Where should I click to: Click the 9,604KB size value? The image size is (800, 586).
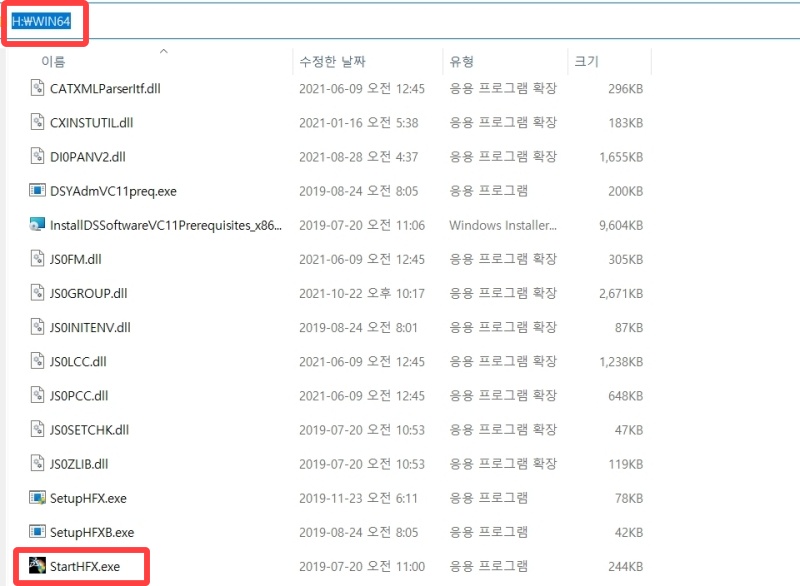coord(621,225)
